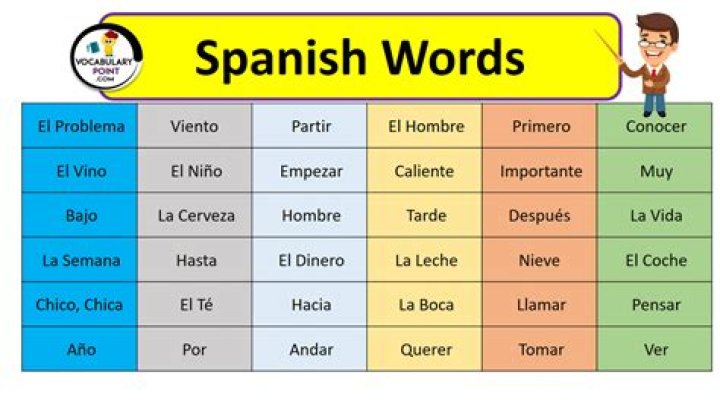Viewport: 720px width, 404px height.
Task: Select the Año cell
Action: (81, 350)
